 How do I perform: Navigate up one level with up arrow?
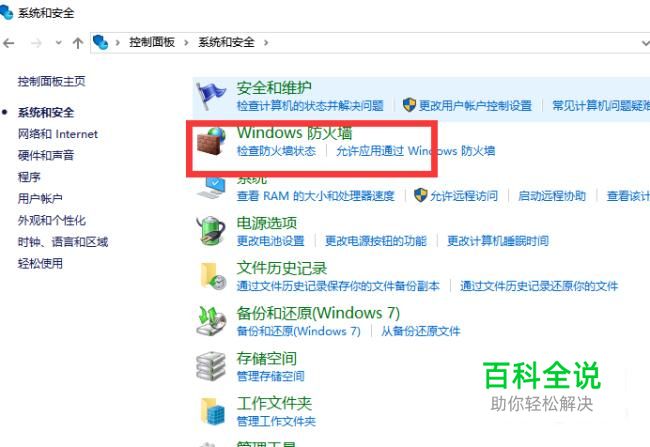(78, 43)
